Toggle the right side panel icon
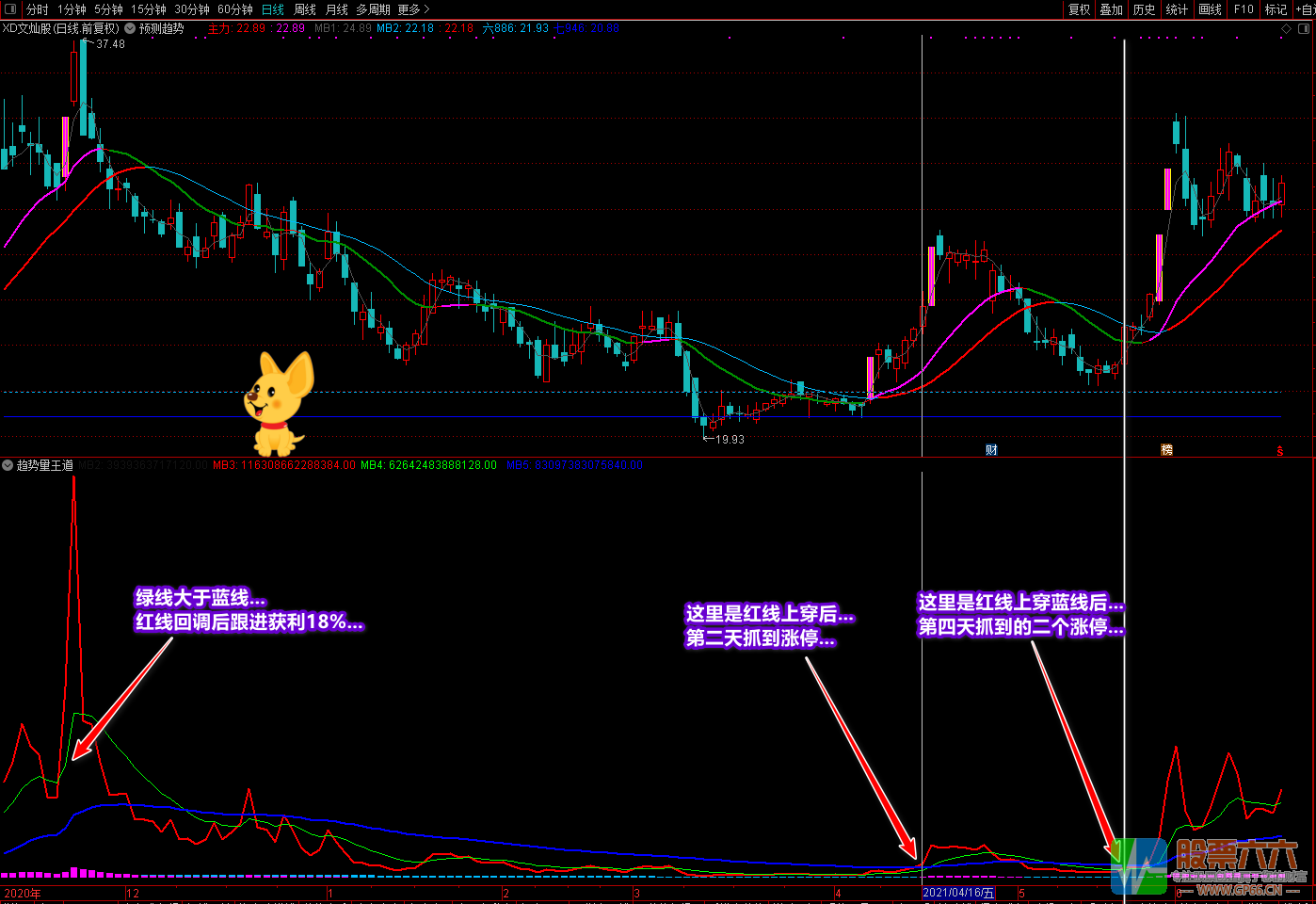The width and height of the screenshot is (1316, 904). (1304, 28)
